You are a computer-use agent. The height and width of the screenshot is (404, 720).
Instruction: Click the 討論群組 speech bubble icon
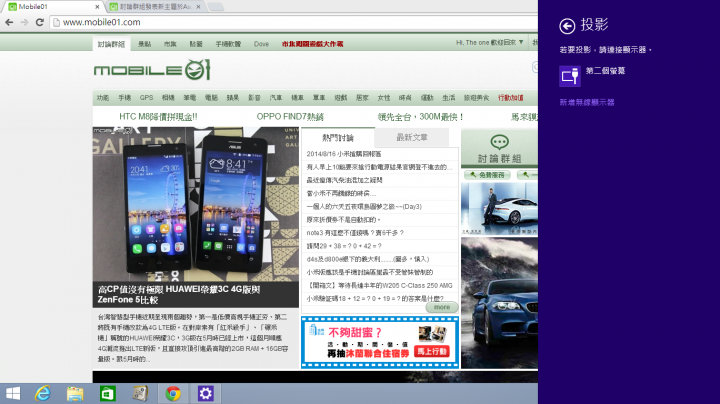[x=500, y=142]
